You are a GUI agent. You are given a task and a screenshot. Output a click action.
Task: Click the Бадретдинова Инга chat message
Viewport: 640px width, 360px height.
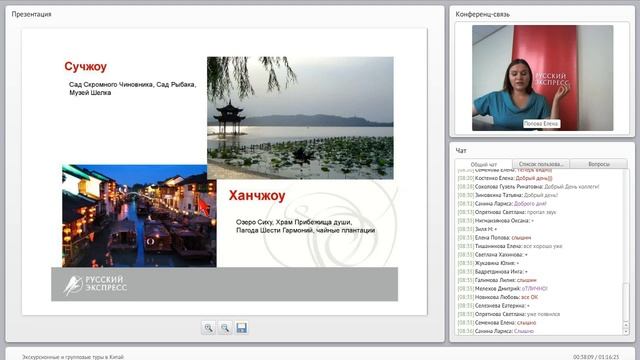493,271
